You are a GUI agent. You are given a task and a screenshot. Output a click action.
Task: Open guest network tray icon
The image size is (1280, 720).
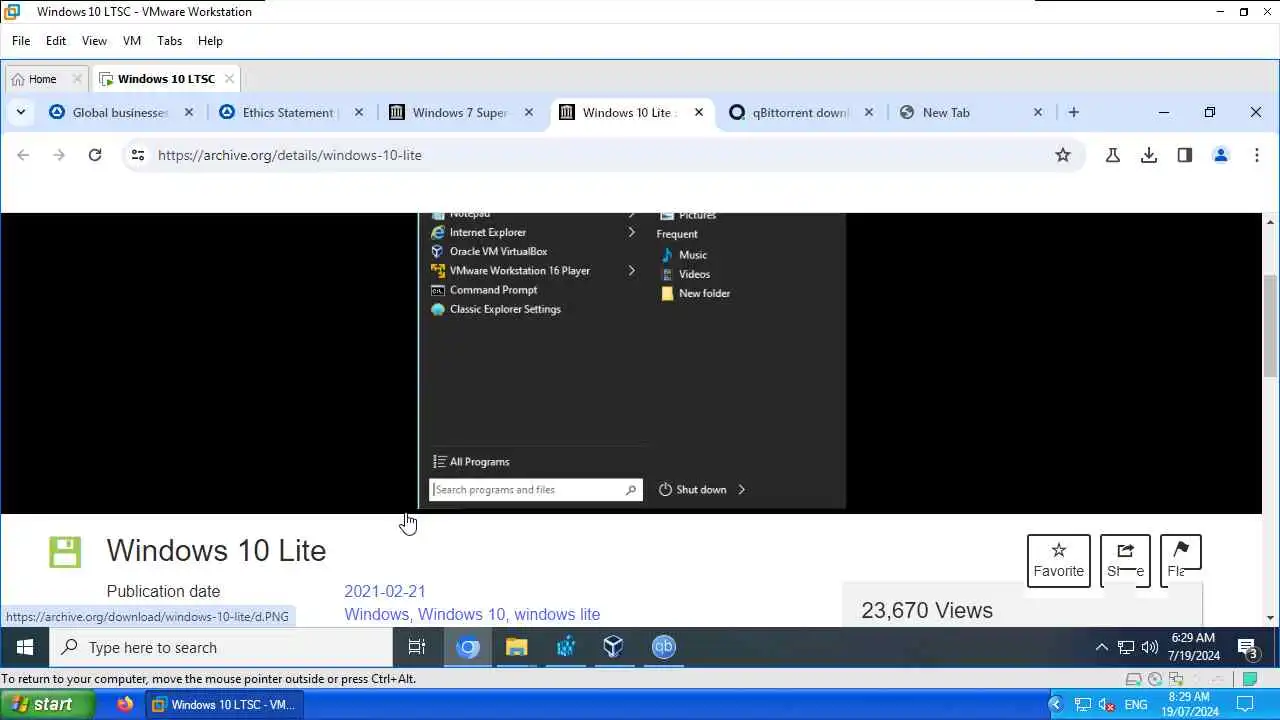pyautogui.click(x=1126, y=647)
